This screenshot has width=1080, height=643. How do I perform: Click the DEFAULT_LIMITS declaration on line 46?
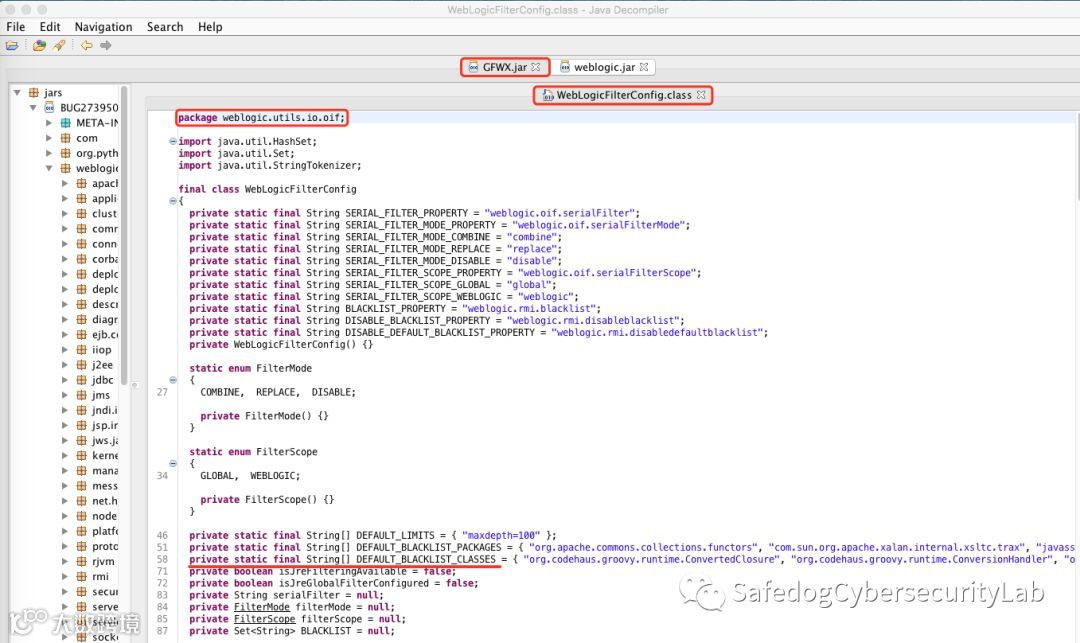point(373,535)
